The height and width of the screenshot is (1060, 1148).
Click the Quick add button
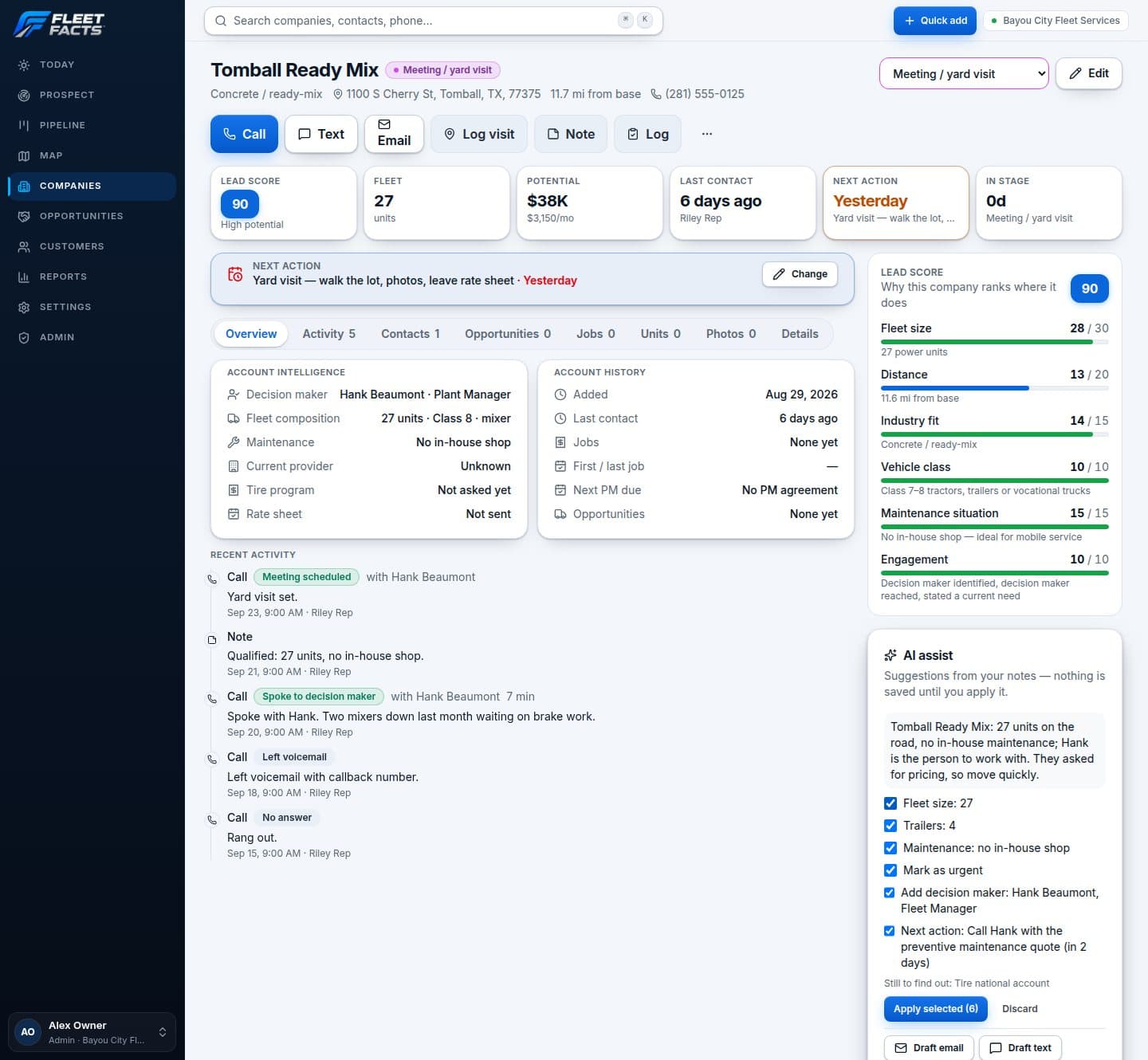tap(935, 21)
